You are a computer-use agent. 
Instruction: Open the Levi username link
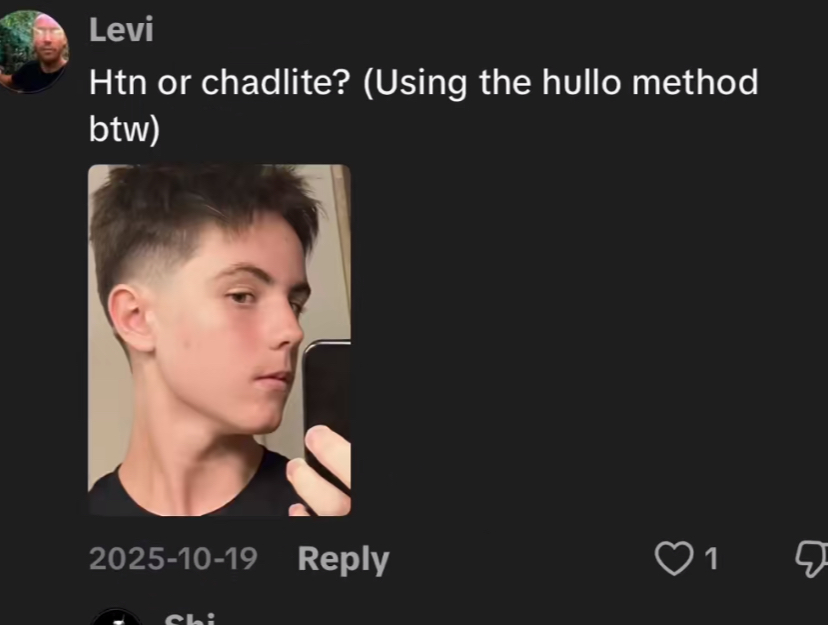click(x=121, y=30)
